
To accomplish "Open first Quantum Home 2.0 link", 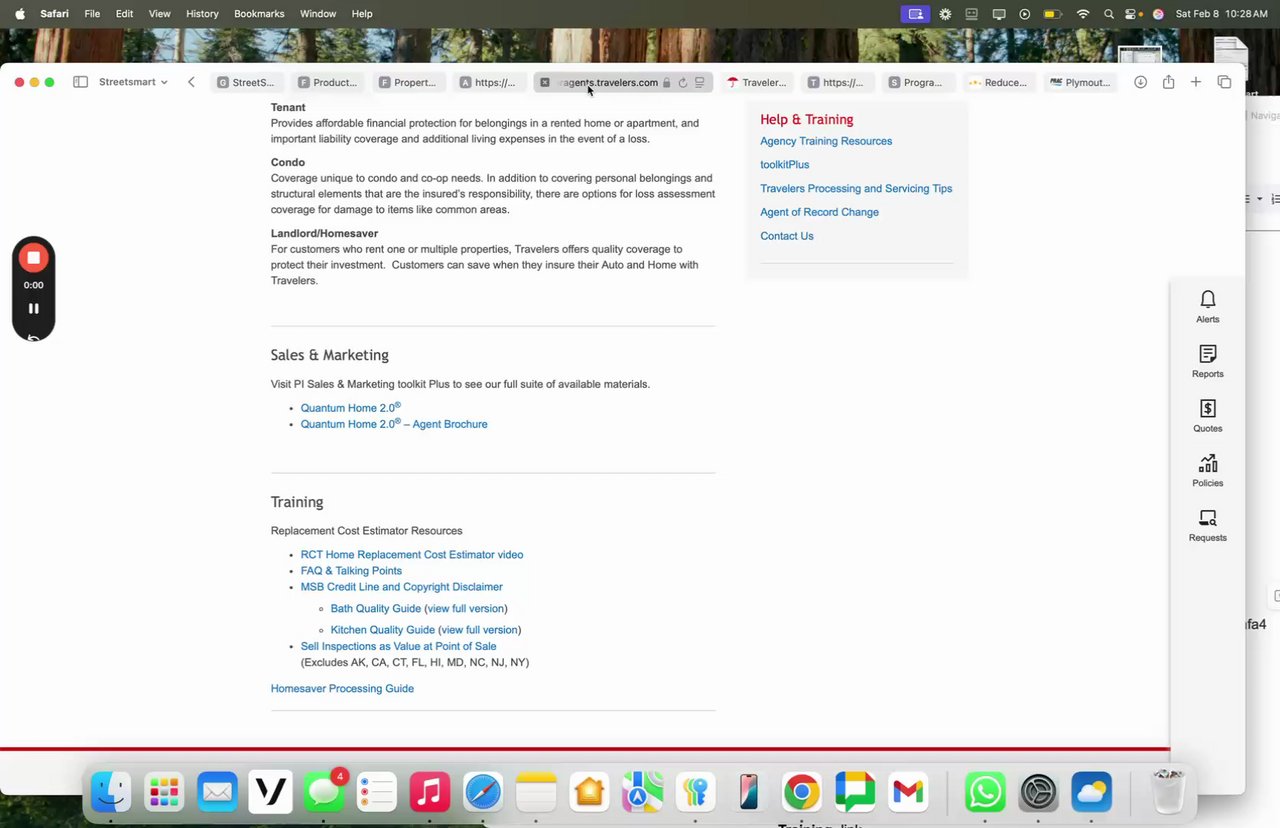I will click(x=351, y=407).
